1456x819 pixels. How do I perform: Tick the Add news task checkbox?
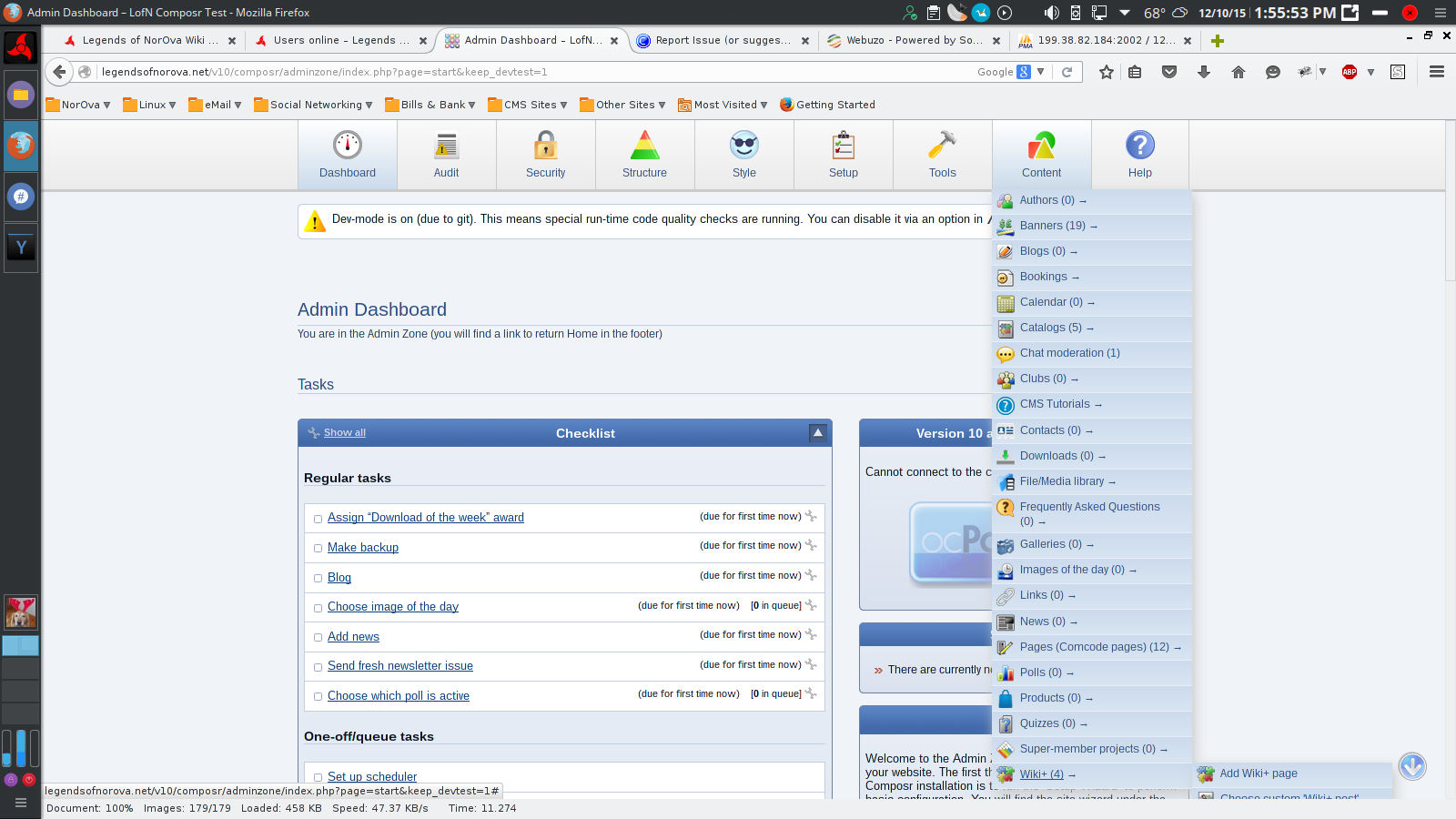click(x=318, y=638)
